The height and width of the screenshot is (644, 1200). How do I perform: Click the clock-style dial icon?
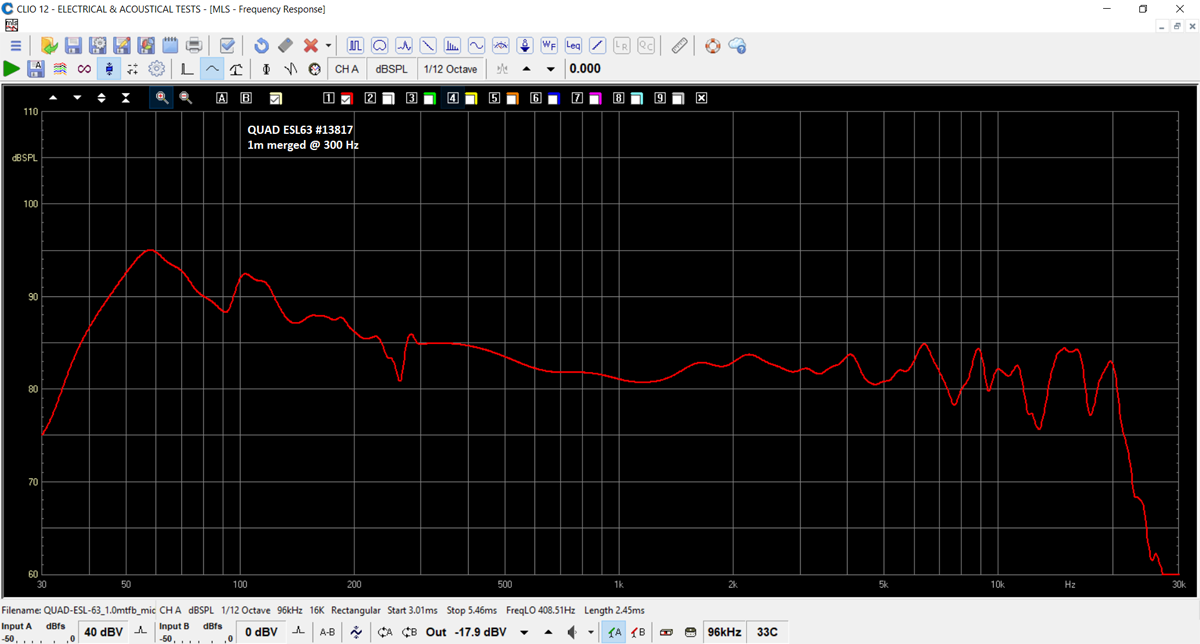315,69
